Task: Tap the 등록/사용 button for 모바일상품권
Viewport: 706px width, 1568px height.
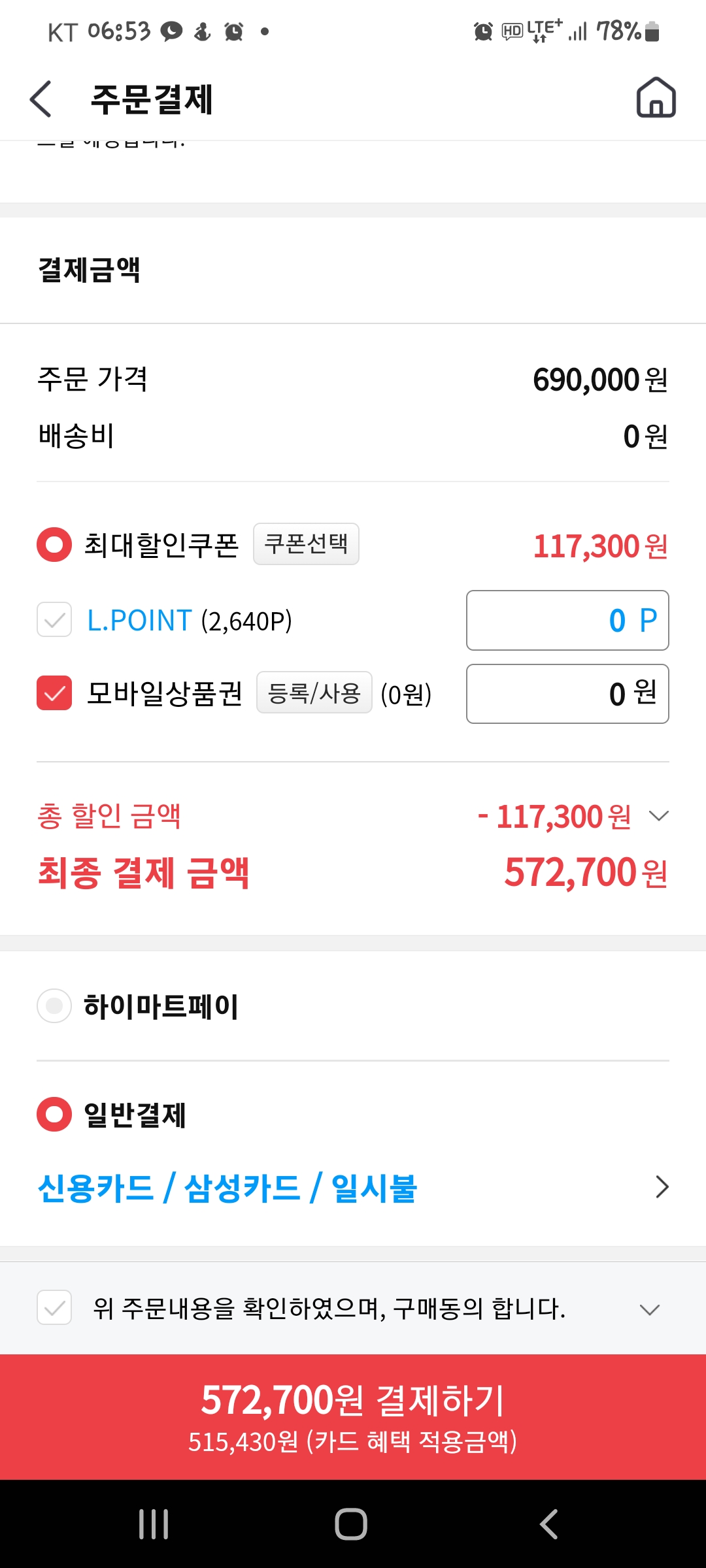Action: pos(314,693)
